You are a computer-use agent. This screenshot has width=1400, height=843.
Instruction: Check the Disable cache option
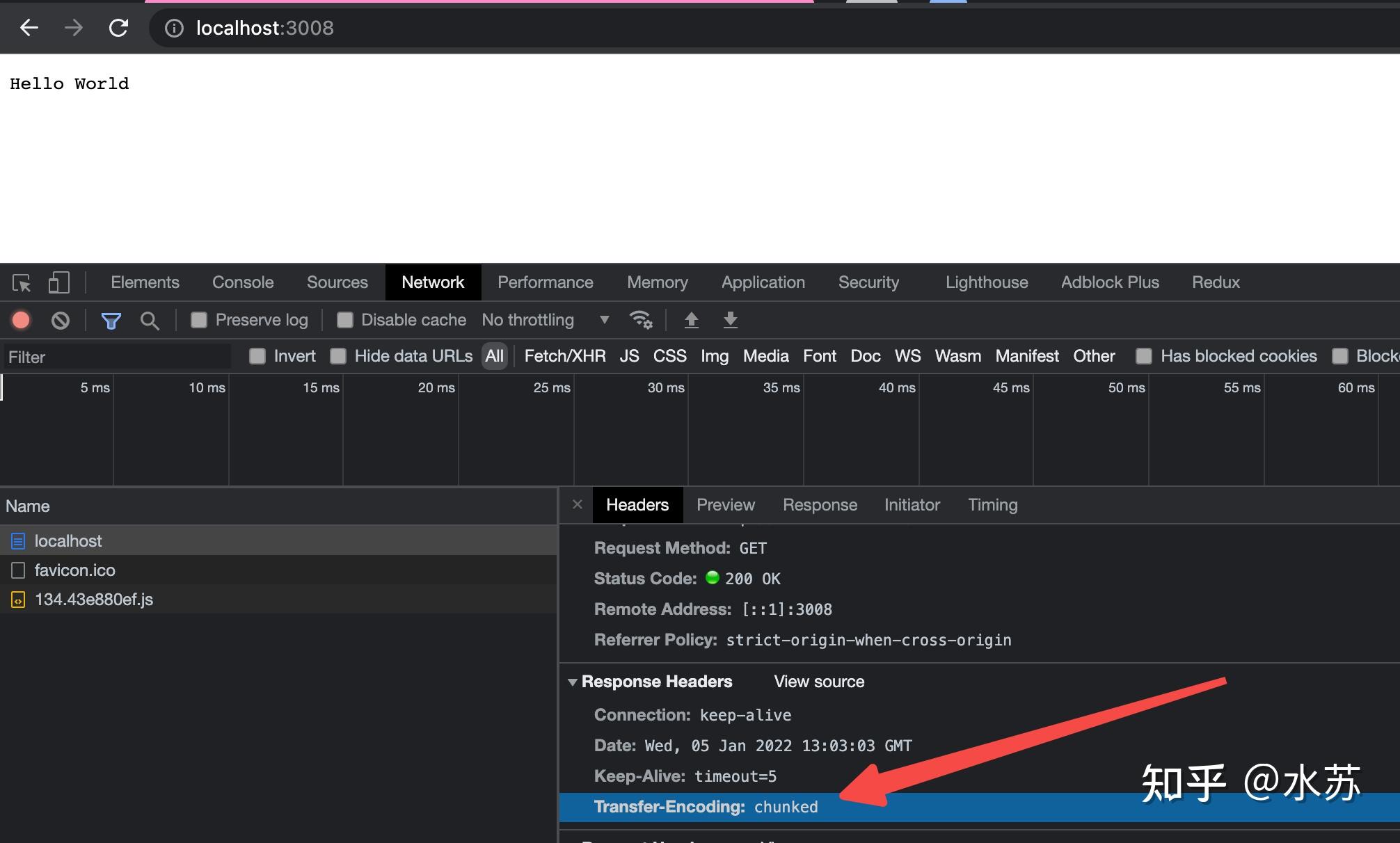tap(344, 320)
